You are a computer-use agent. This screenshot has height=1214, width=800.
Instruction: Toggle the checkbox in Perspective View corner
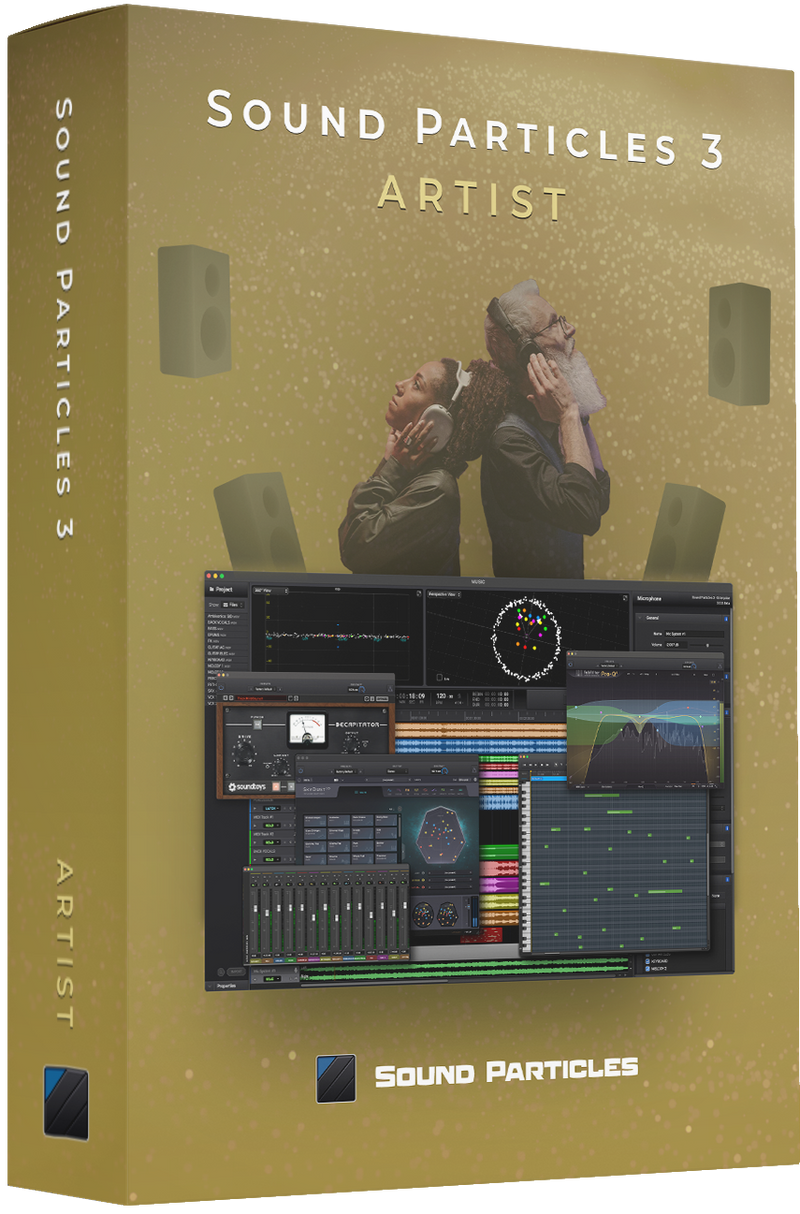point(440,675)
